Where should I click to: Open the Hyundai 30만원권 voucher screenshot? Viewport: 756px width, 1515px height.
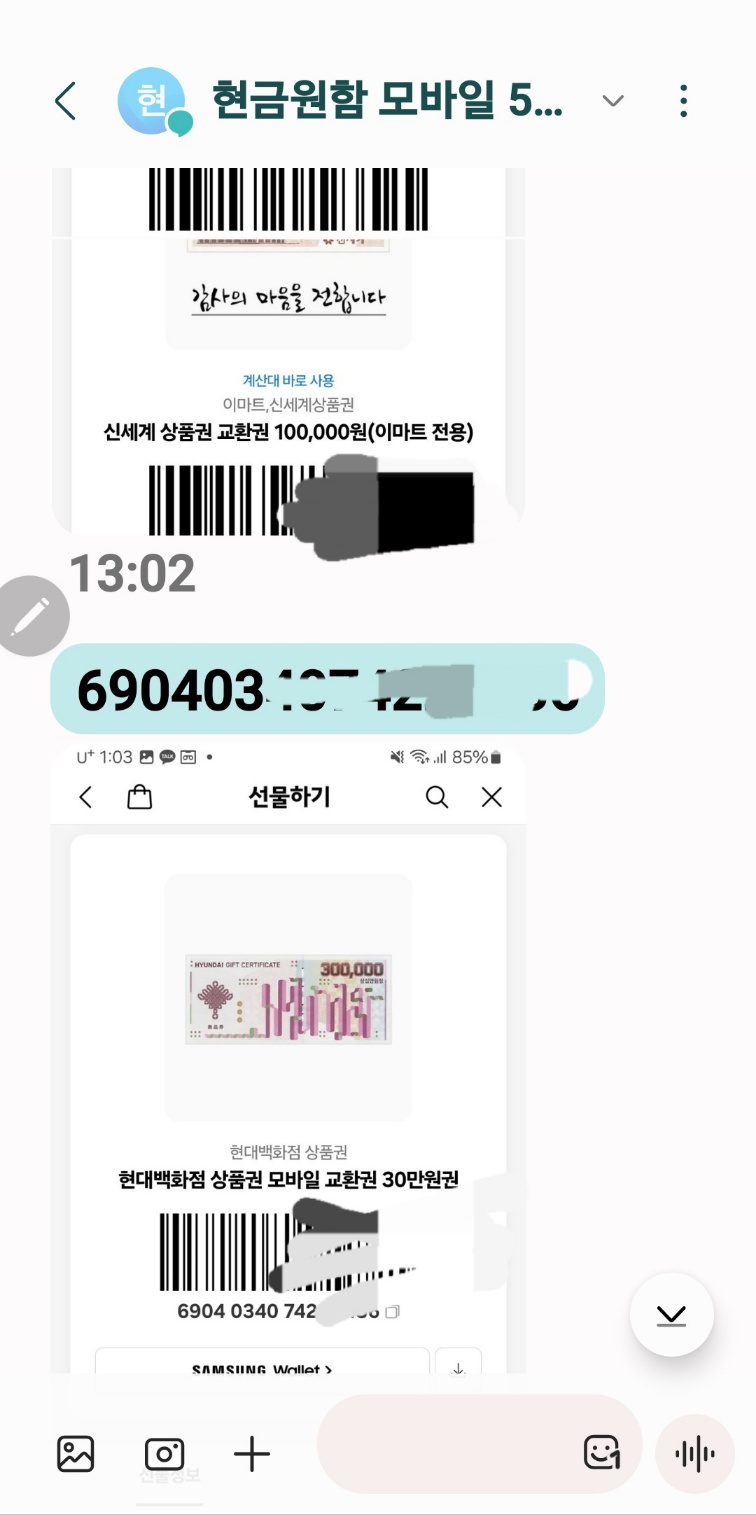[288, 1062]
